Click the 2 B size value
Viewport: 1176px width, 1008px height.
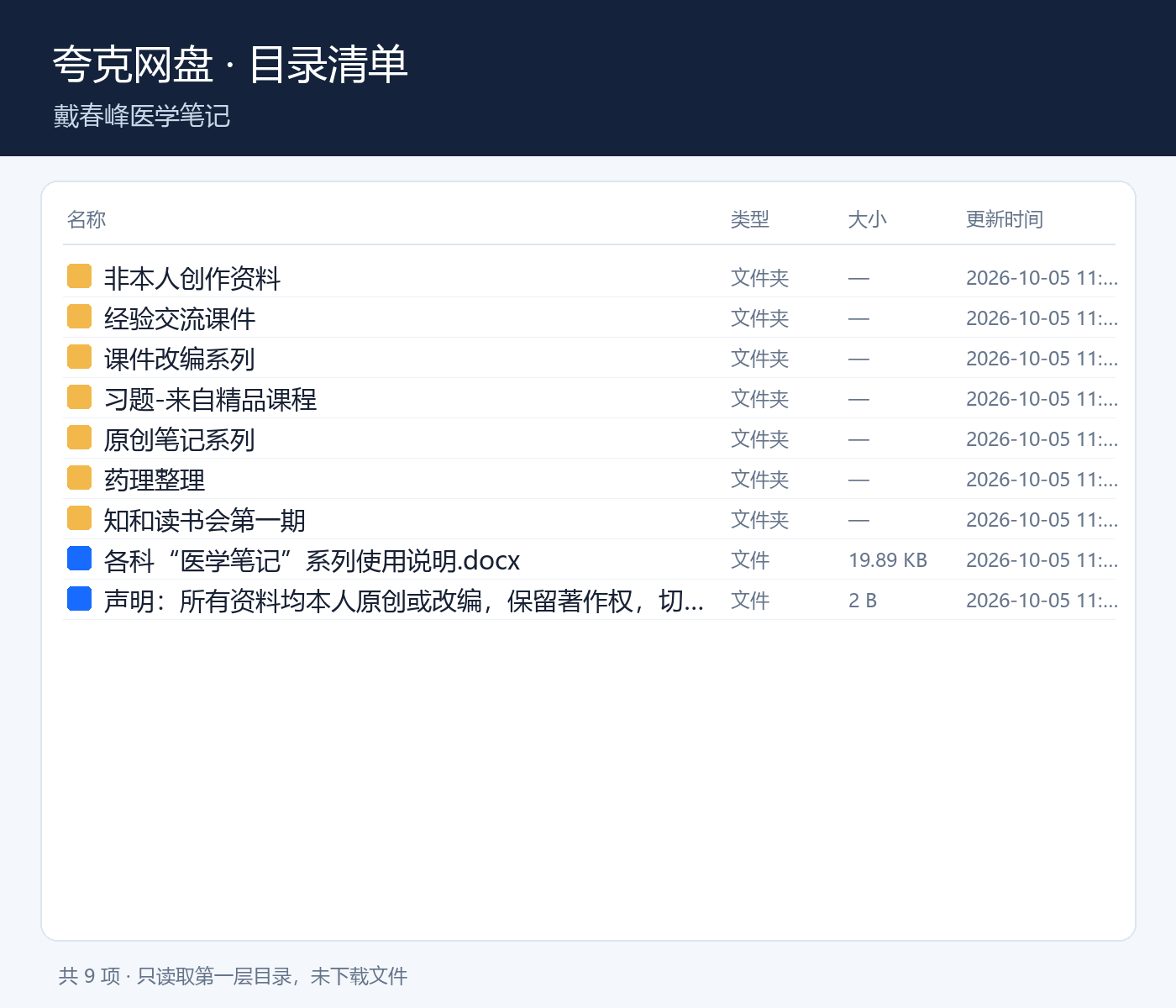(x=863, y=601)
